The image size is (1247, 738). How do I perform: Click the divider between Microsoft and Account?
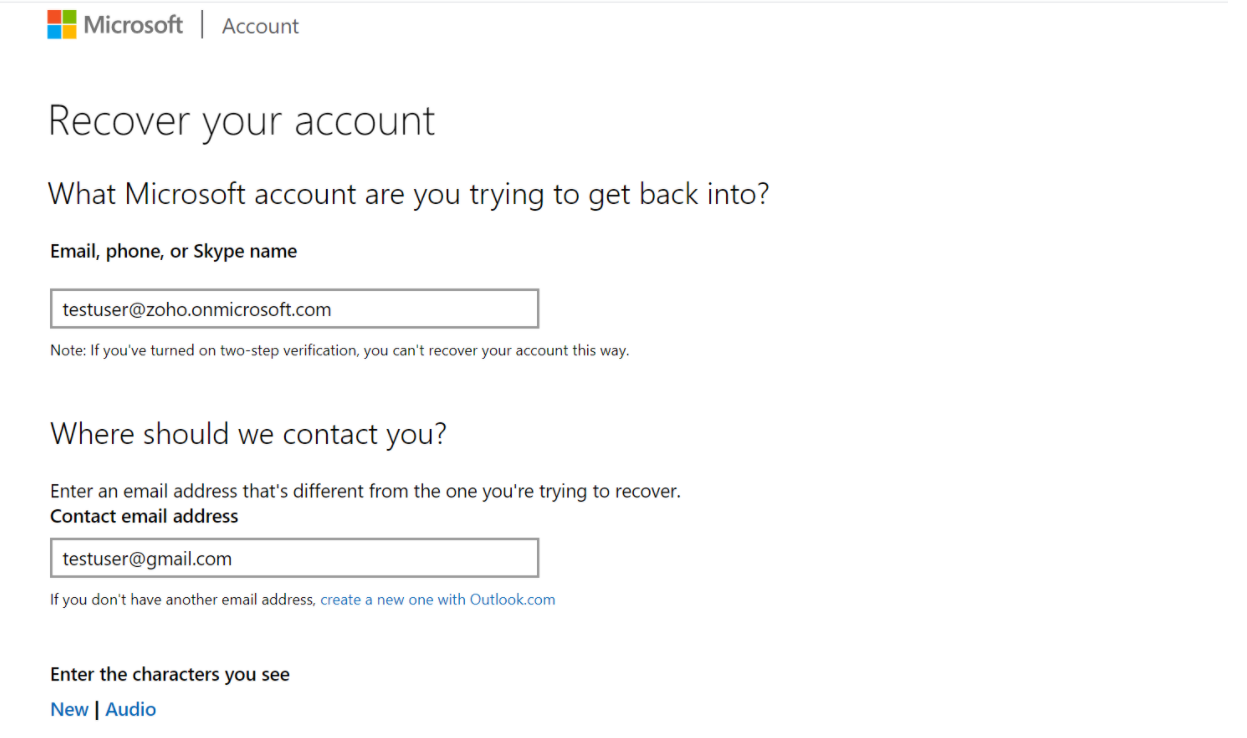(x=202, y=25)
